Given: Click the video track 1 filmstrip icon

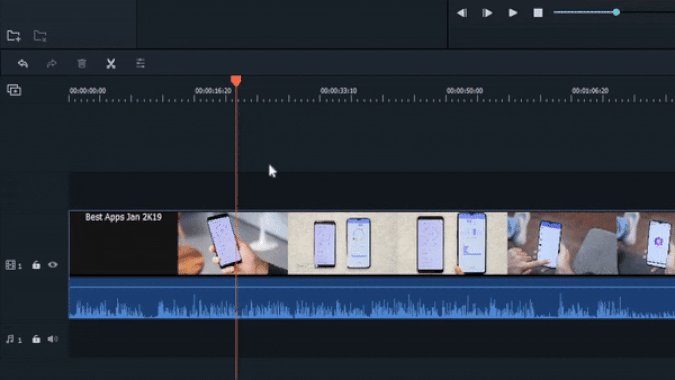Looking at the screenshot, I should coord(10,265).
